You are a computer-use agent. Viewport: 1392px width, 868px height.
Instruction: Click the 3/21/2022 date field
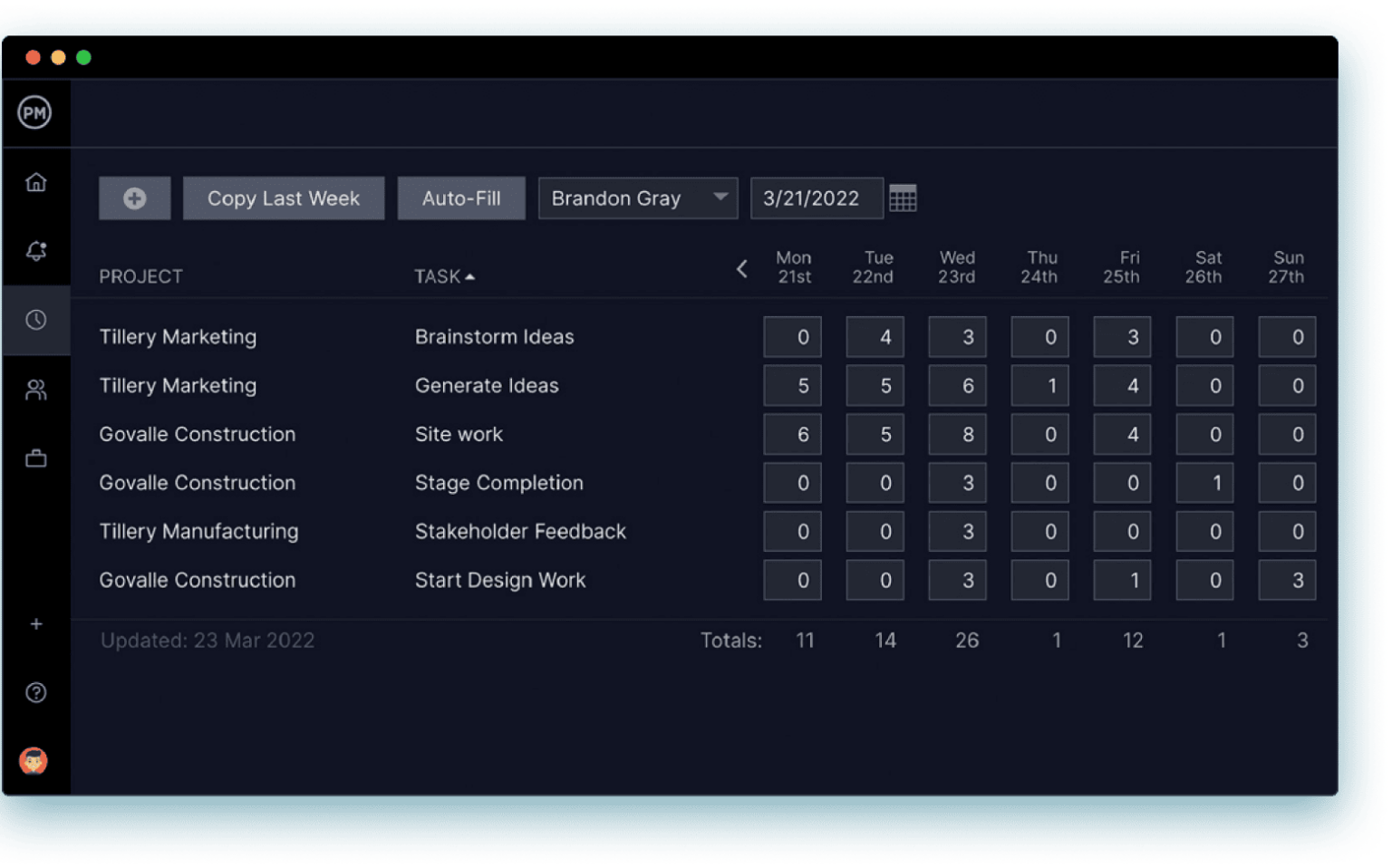pyautogui.click(x=815, y=198)
